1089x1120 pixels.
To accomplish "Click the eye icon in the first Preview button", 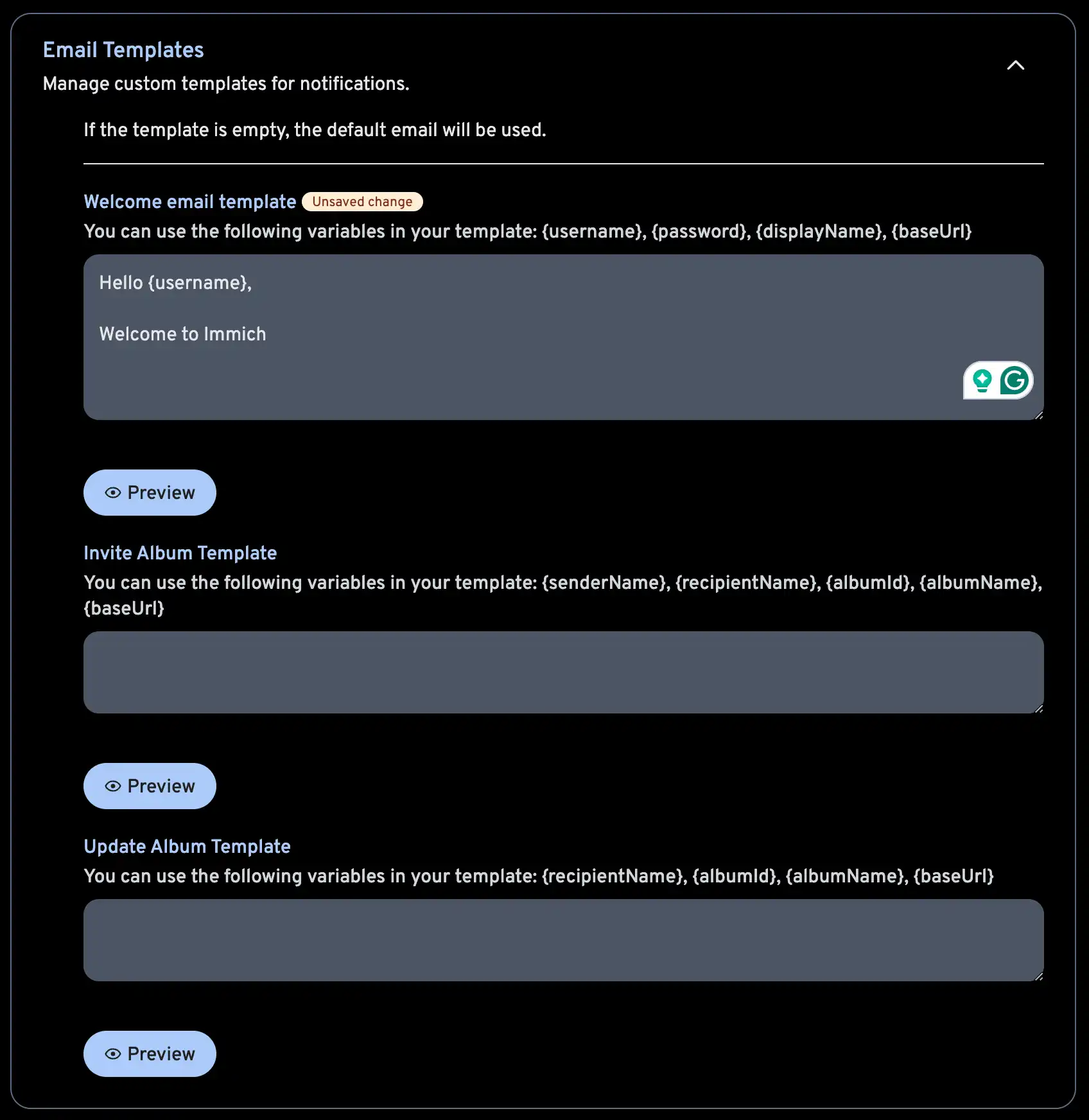I will [x=114, y=493].
